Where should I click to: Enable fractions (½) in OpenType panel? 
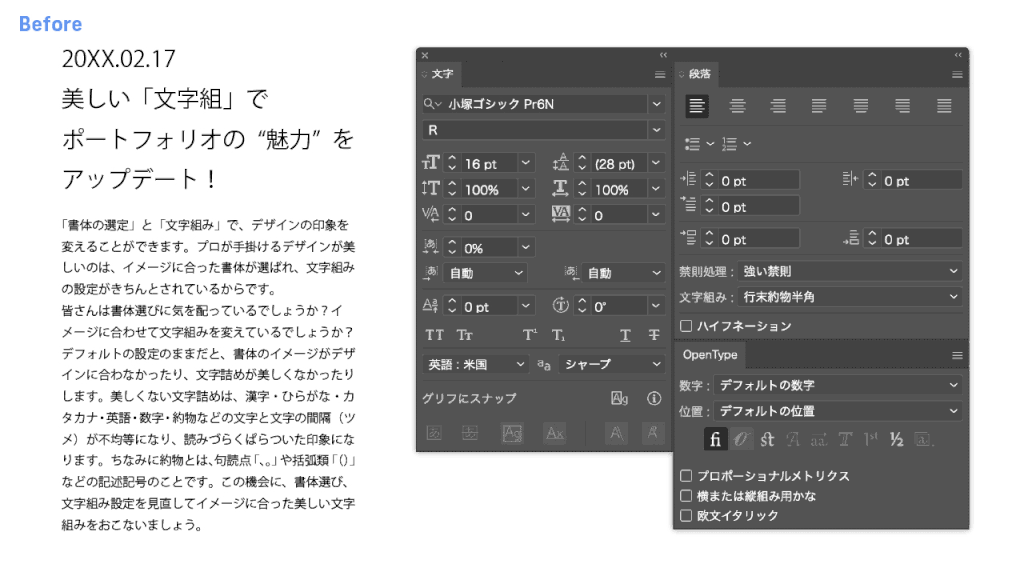click(897, 440)
